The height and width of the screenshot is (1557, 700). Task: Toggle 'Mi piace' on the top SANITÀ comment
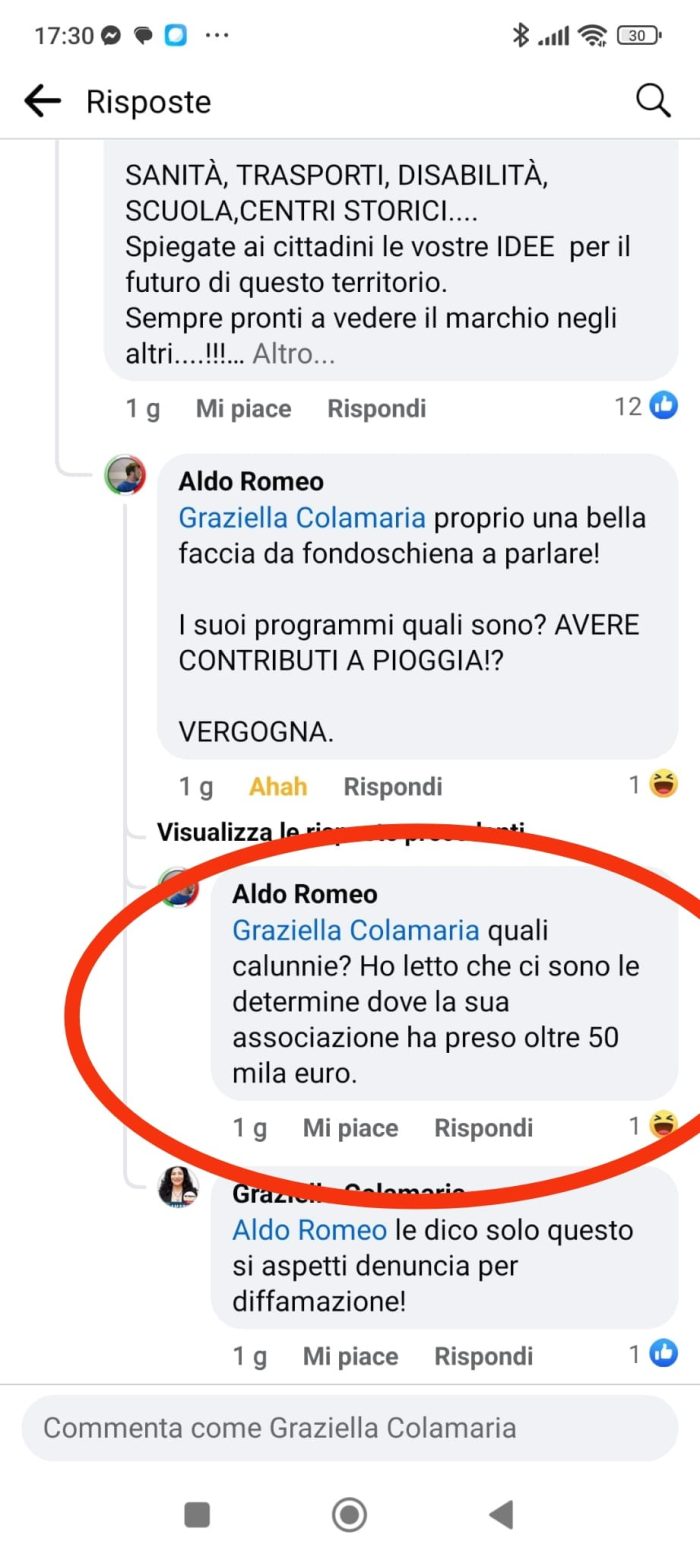[x=243, y=408]
